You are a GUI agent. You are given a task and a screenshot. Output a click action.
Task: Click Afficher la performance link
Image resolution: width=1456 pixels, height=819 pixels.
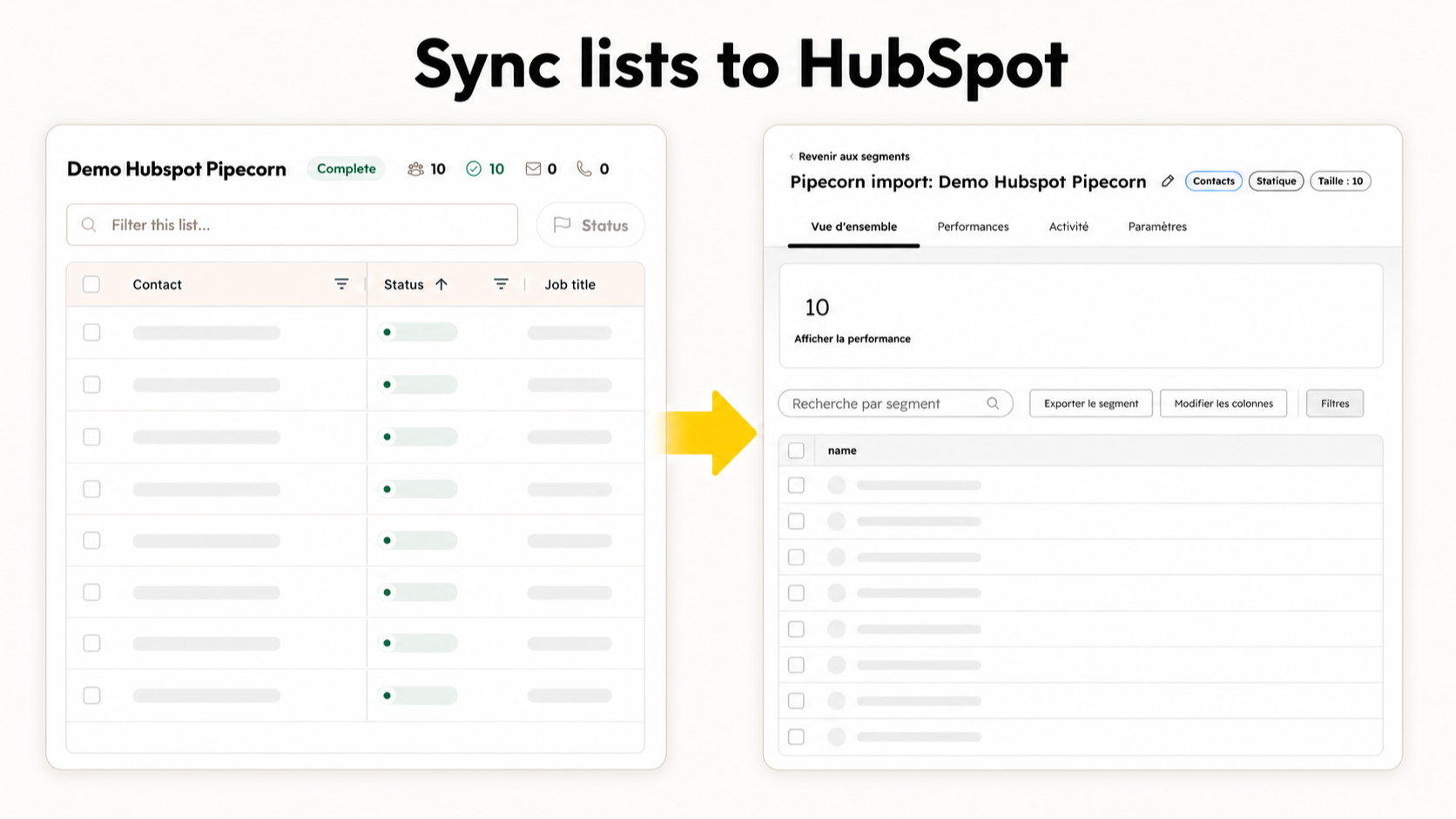tap(853, 339)
